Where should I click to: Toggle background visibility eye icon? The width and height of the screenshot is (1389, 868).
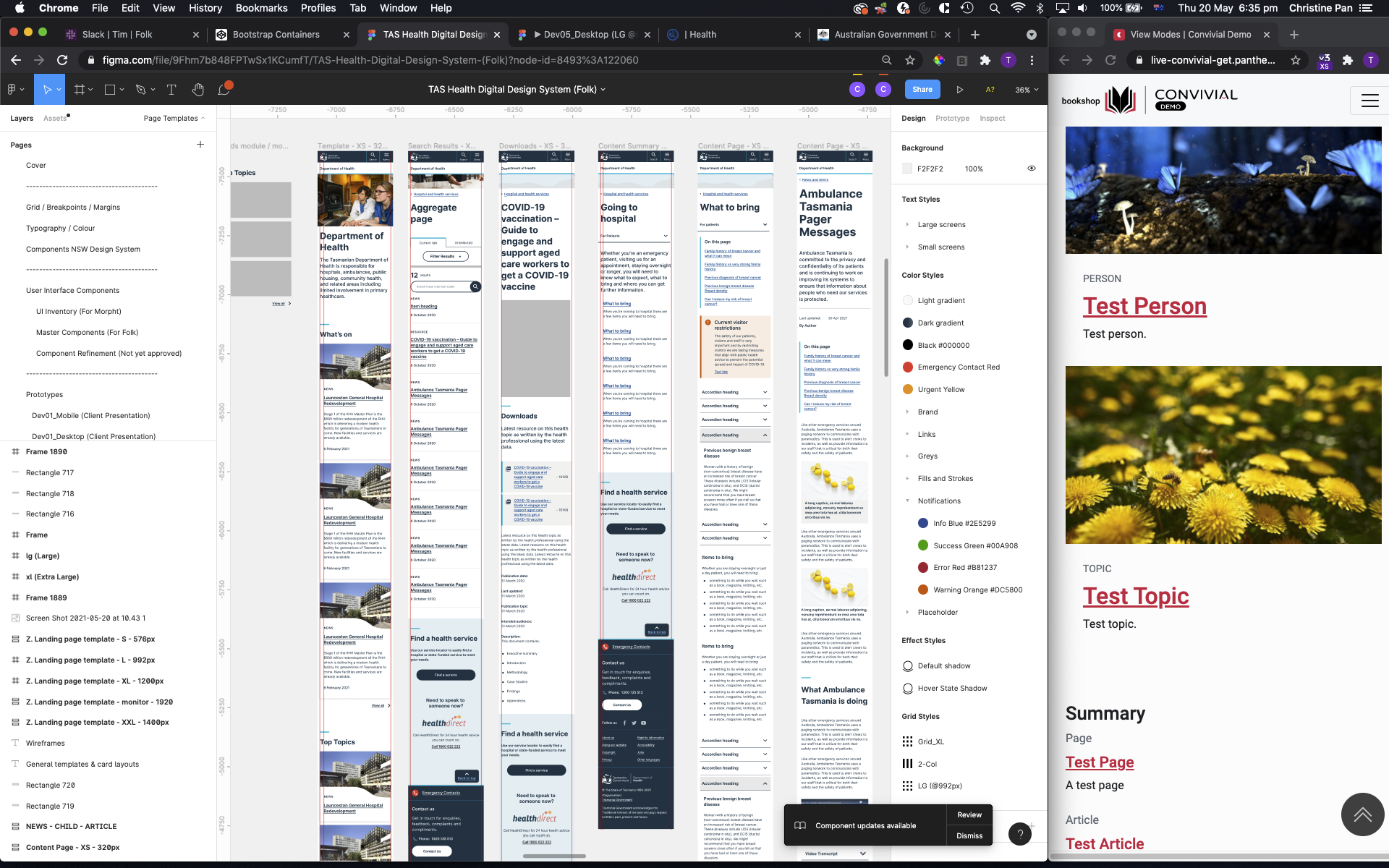1032,169
